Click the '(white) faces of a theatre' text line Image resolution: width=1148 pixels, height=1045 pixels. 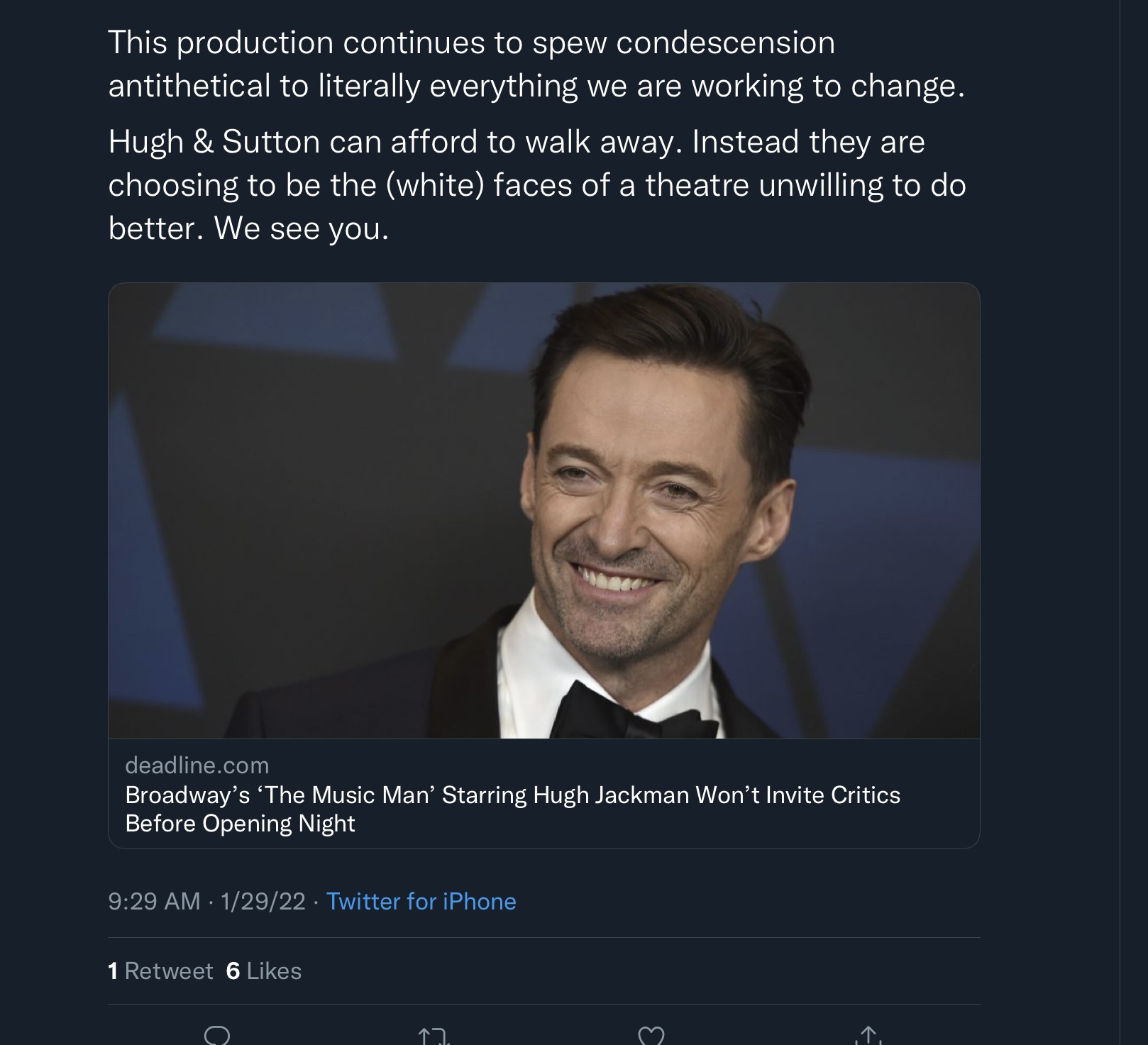[x=536, y=185]
